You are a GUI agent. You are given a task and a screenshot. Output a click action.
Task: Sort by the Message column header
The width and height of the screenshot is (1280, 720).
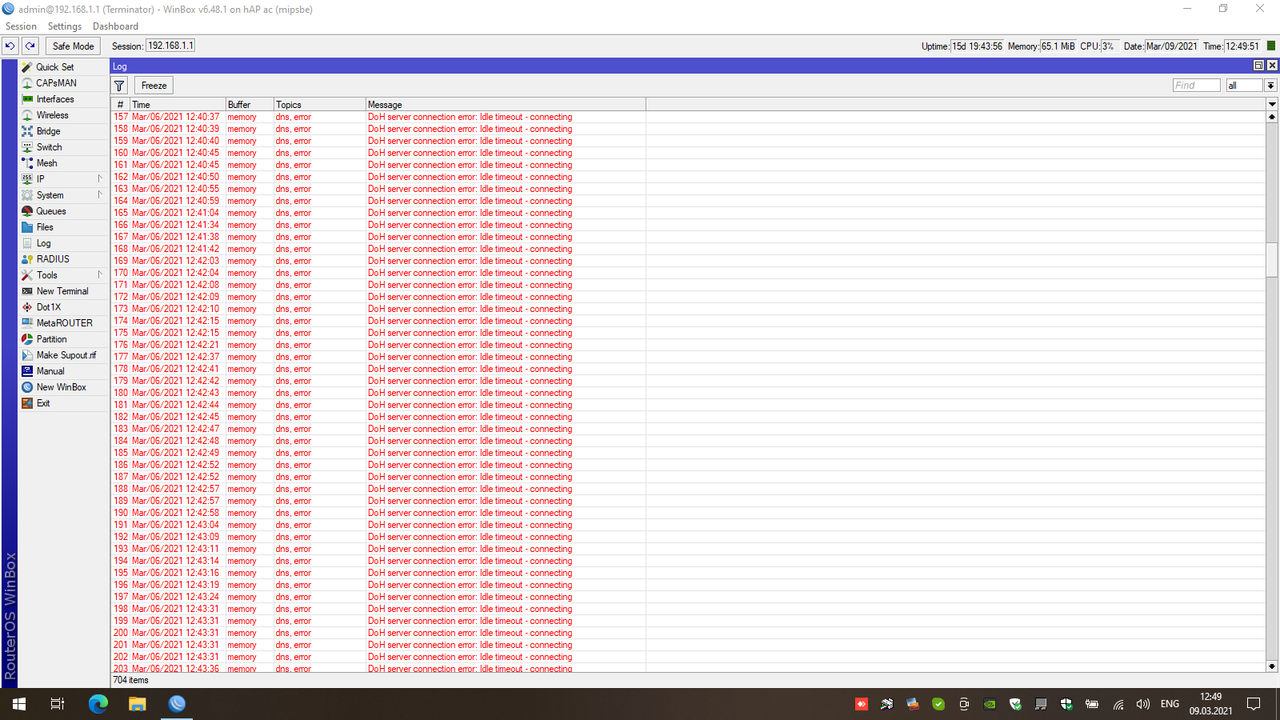click(505, 104)
